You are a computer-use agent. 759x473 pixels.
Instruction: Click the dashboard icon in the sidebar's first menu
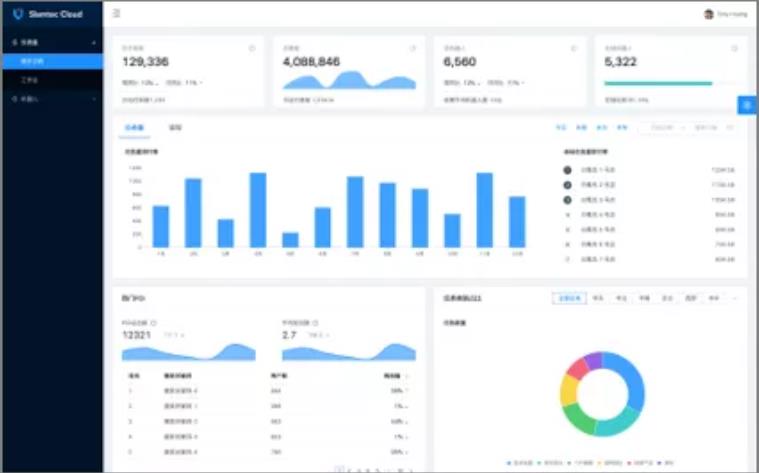point(15,43)
